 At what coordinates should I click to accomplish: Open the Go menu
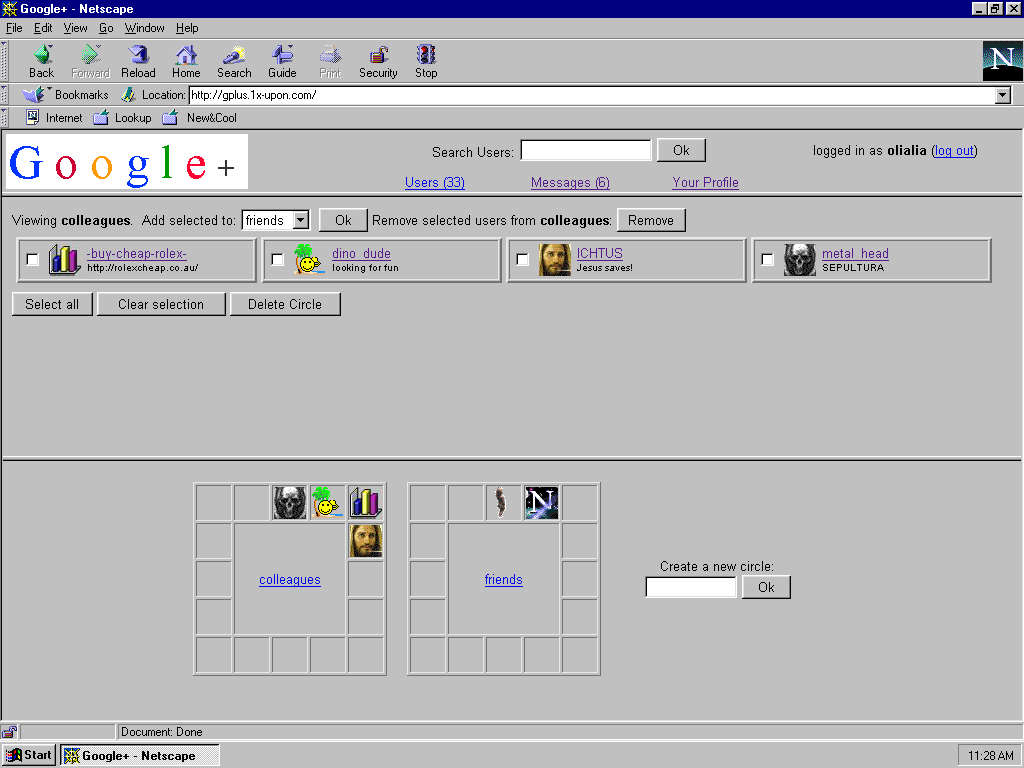tap(106, 28)
